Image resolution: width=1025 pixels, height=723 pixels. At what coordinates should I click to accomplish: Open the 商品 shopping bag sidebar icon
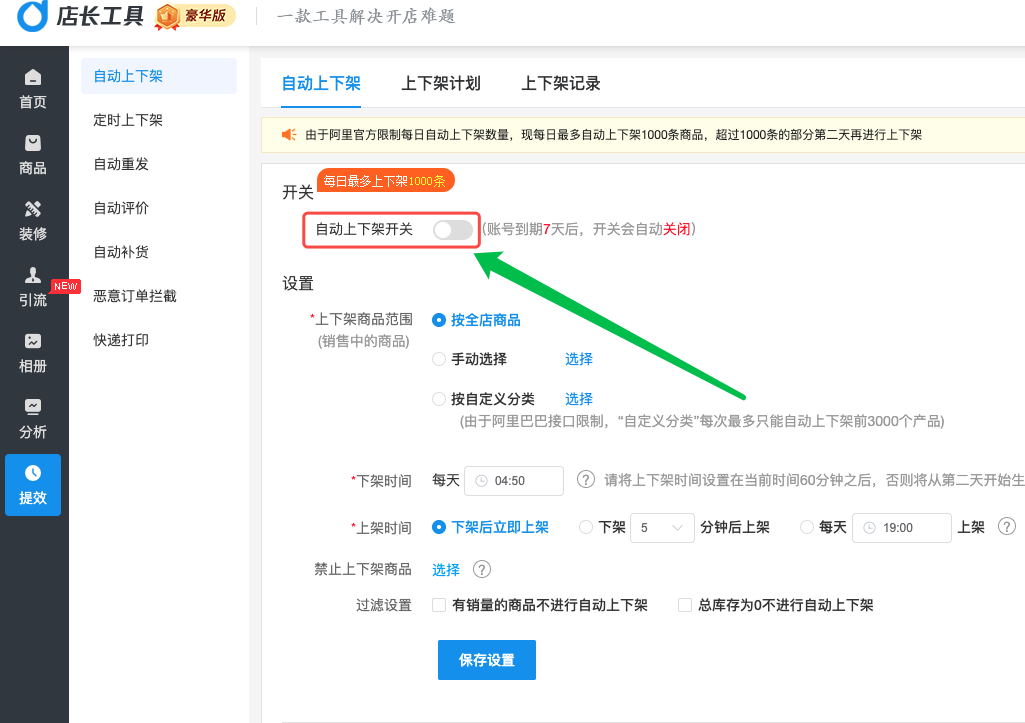[x=33, y=143]
